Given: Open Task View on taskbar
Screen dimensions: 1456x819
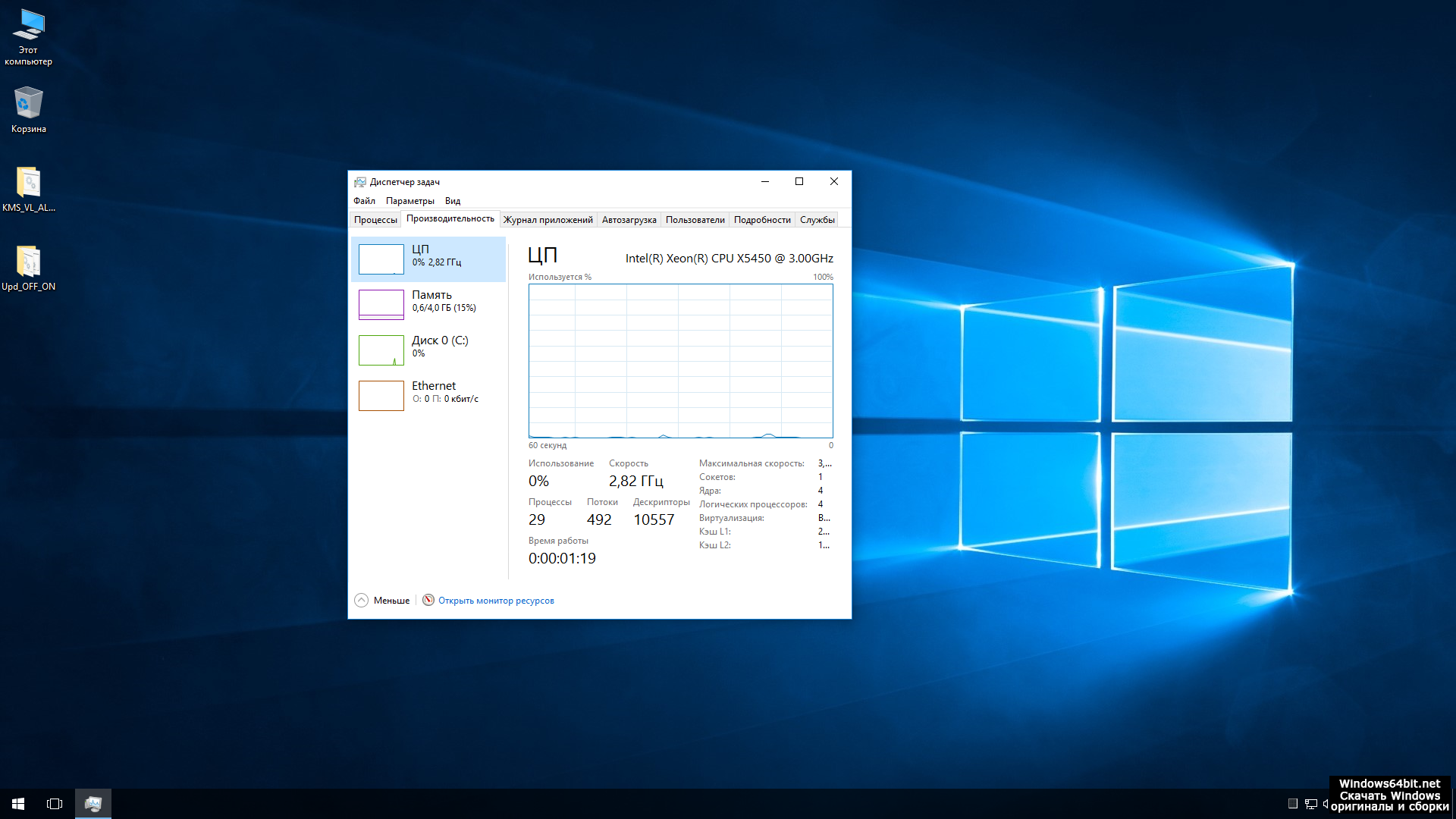Looking at the screenshot, I should click(55, 804).
